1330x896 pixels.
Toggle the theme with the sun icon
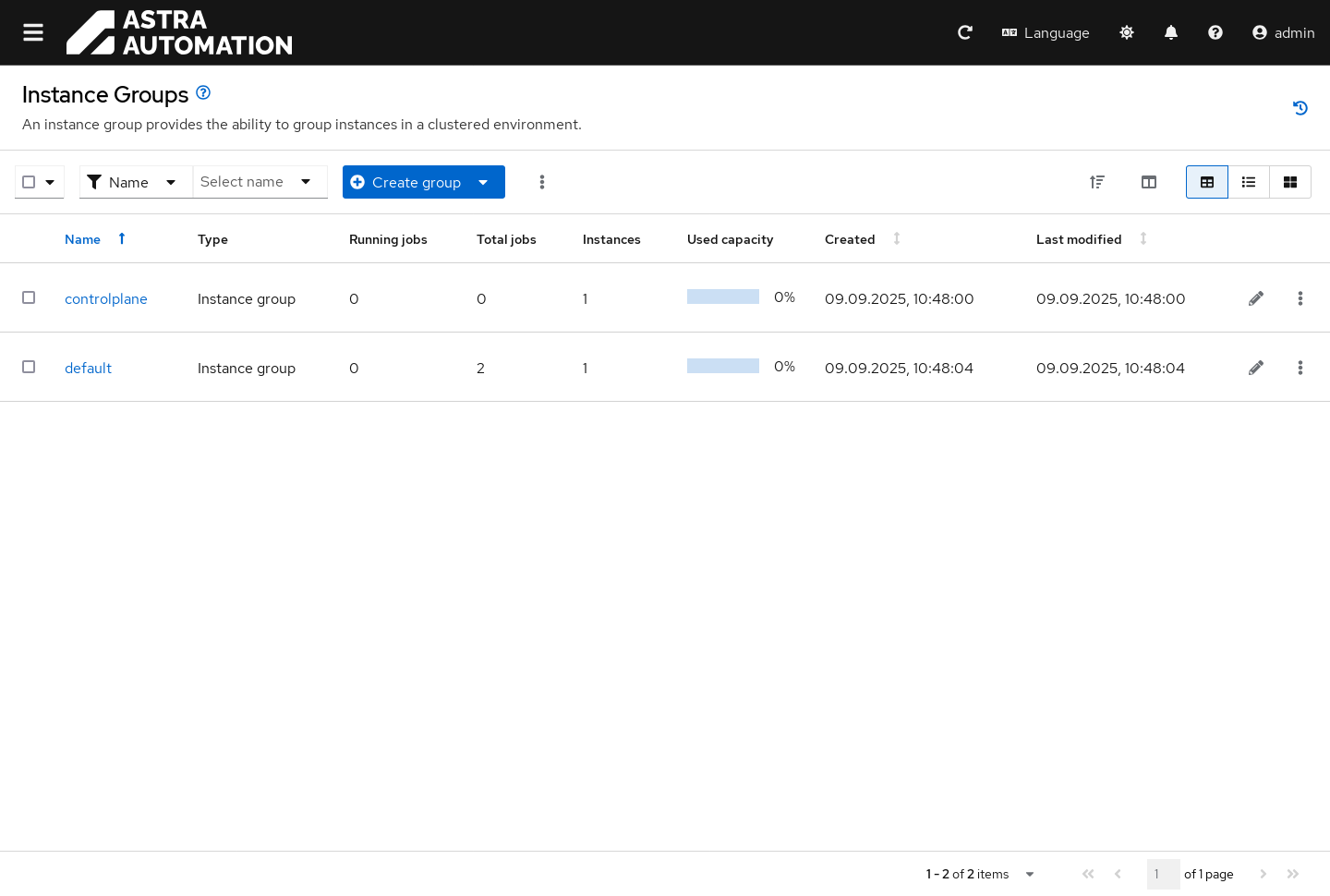tap(1127, 32)
